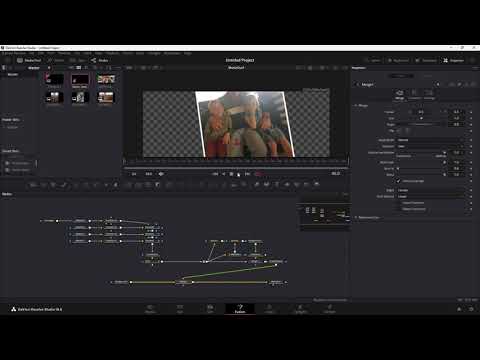480x360 pixels.
Task: Open the Edges dropdown
Action: (x=431, y=190)
